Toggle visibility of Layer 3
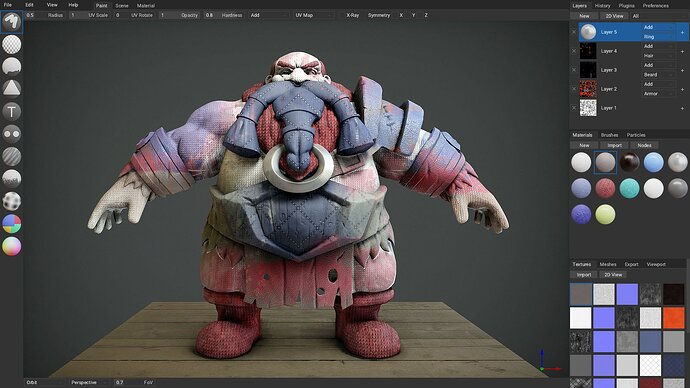690x388 pixels. (x=574, y=70)
